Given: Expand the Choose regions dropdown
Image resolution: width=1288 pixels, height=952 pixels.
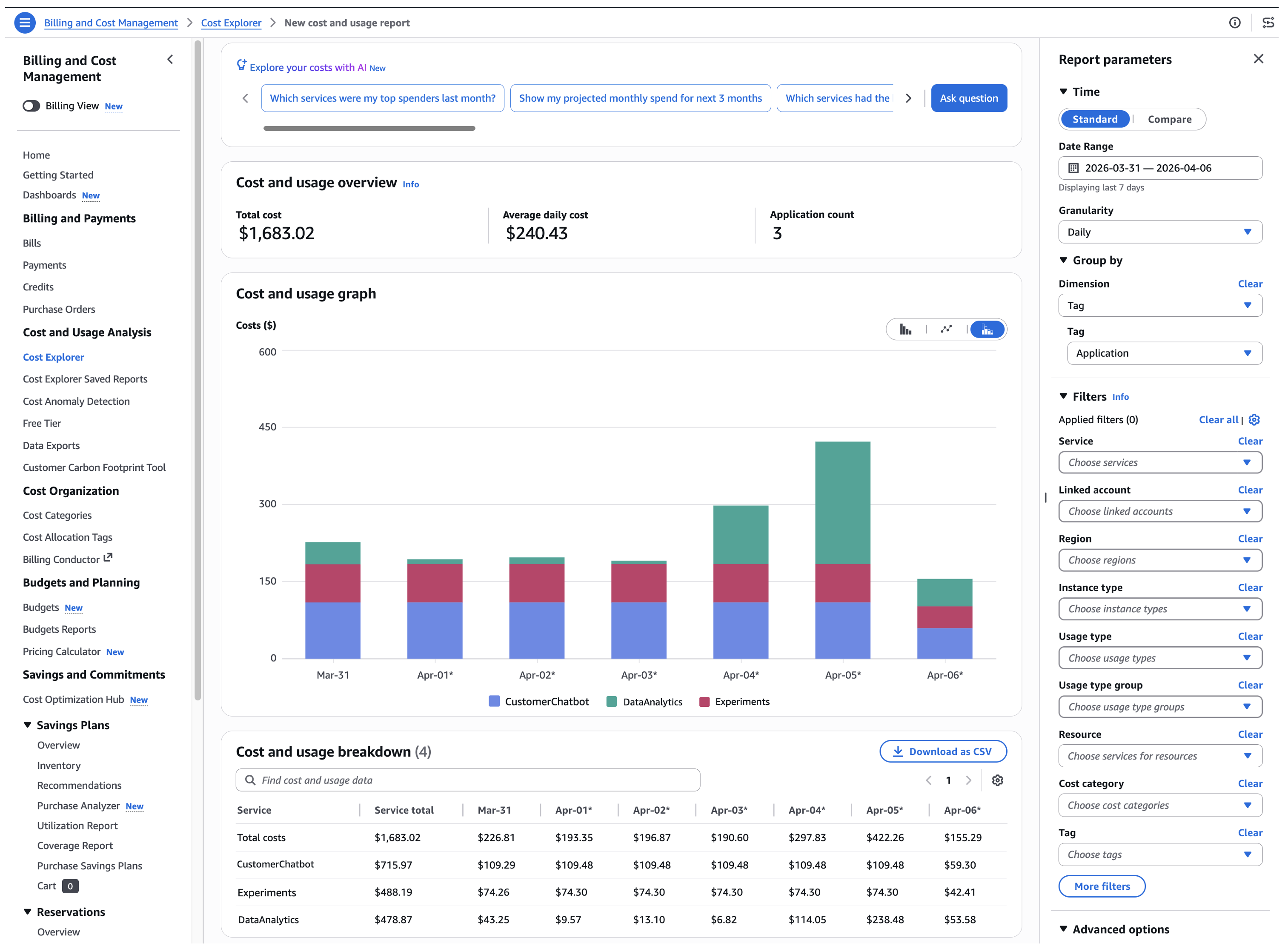Looking at the screenshot, I should click(x=1159, y=559).
